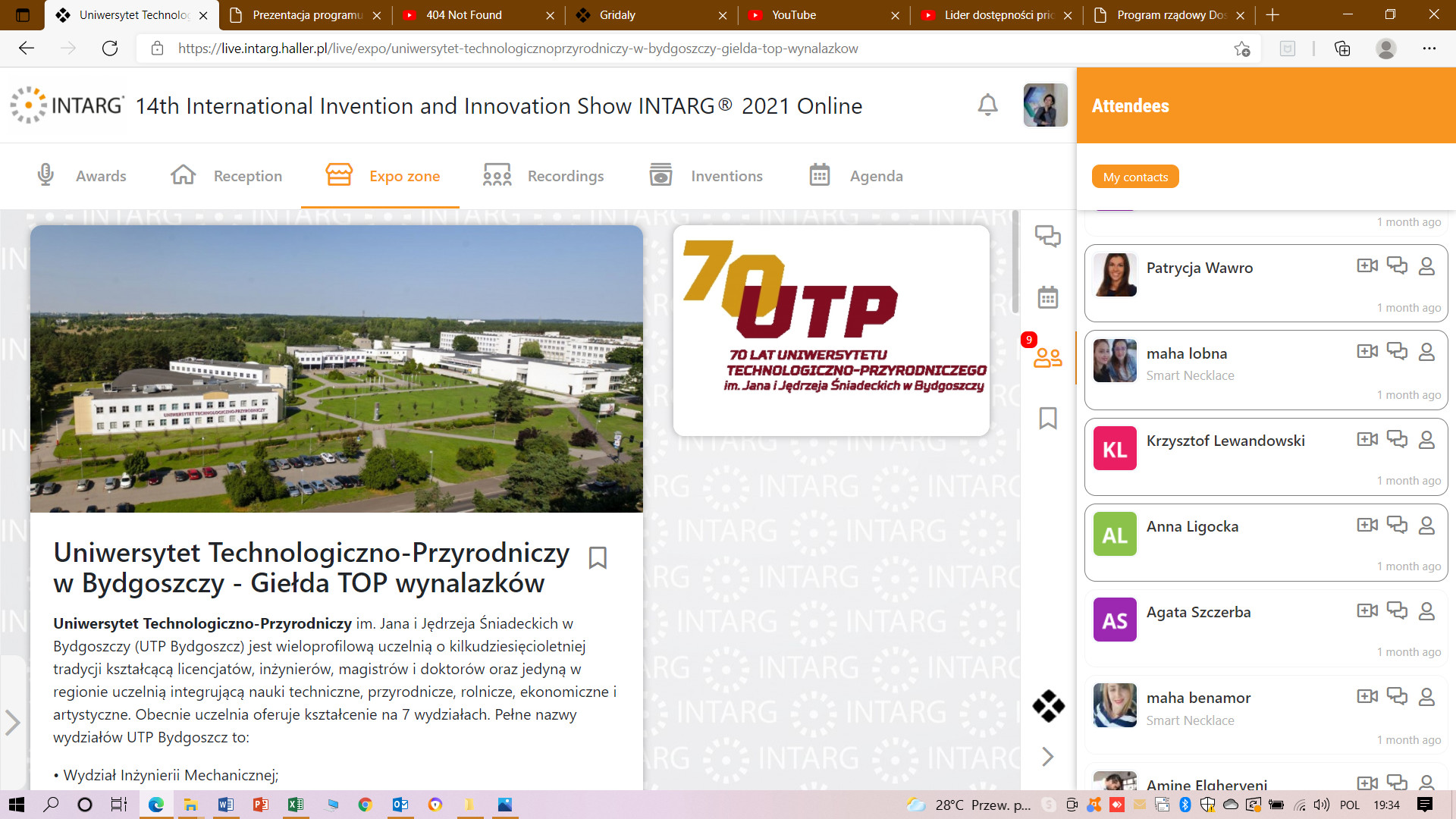1456x819 pixels.
Task: Open Patrycja Wawro attendee avatar
Action: click(1115, 275)
